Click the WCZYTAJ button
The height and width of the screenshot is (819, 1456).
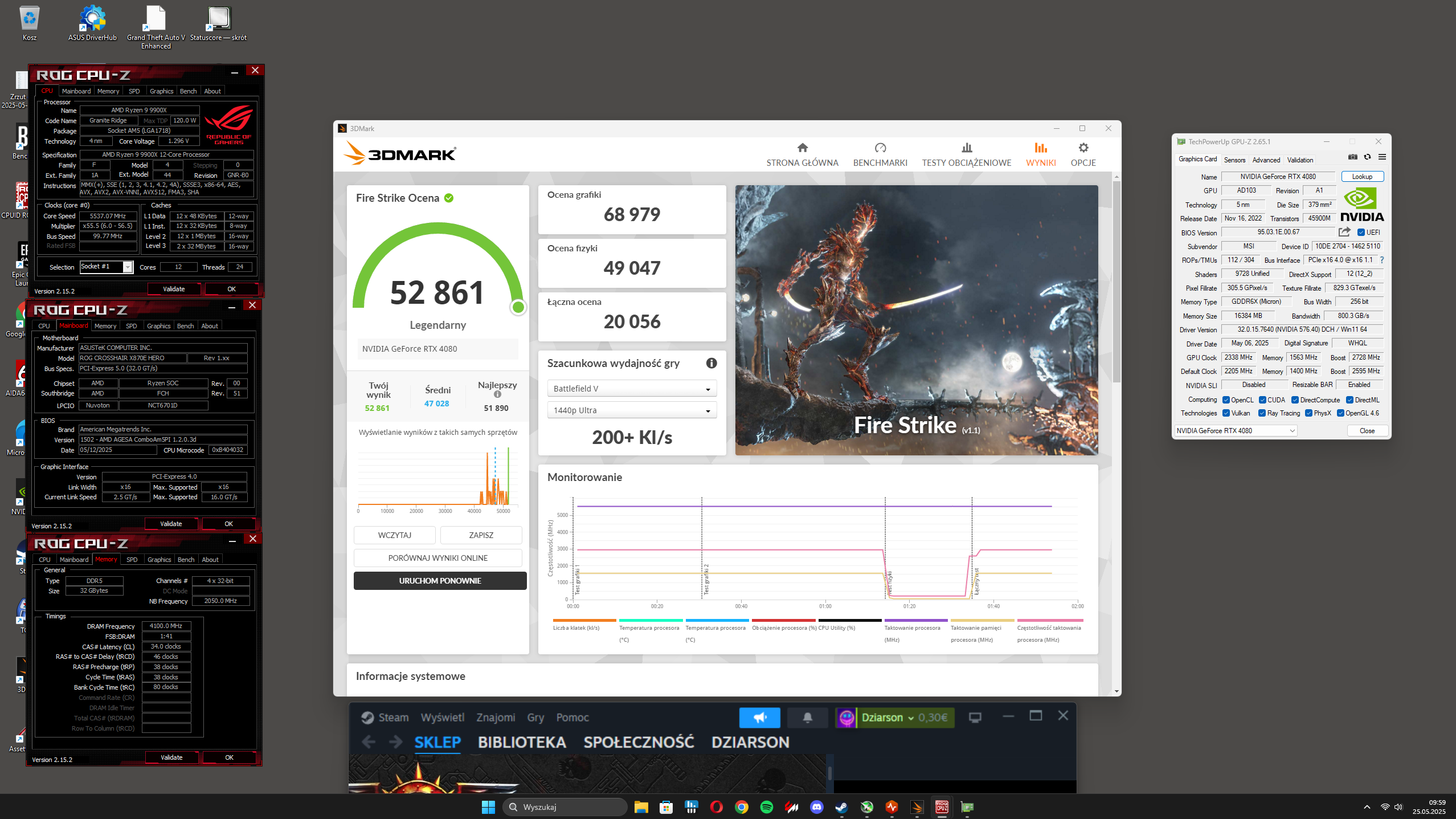pos(395,535)
